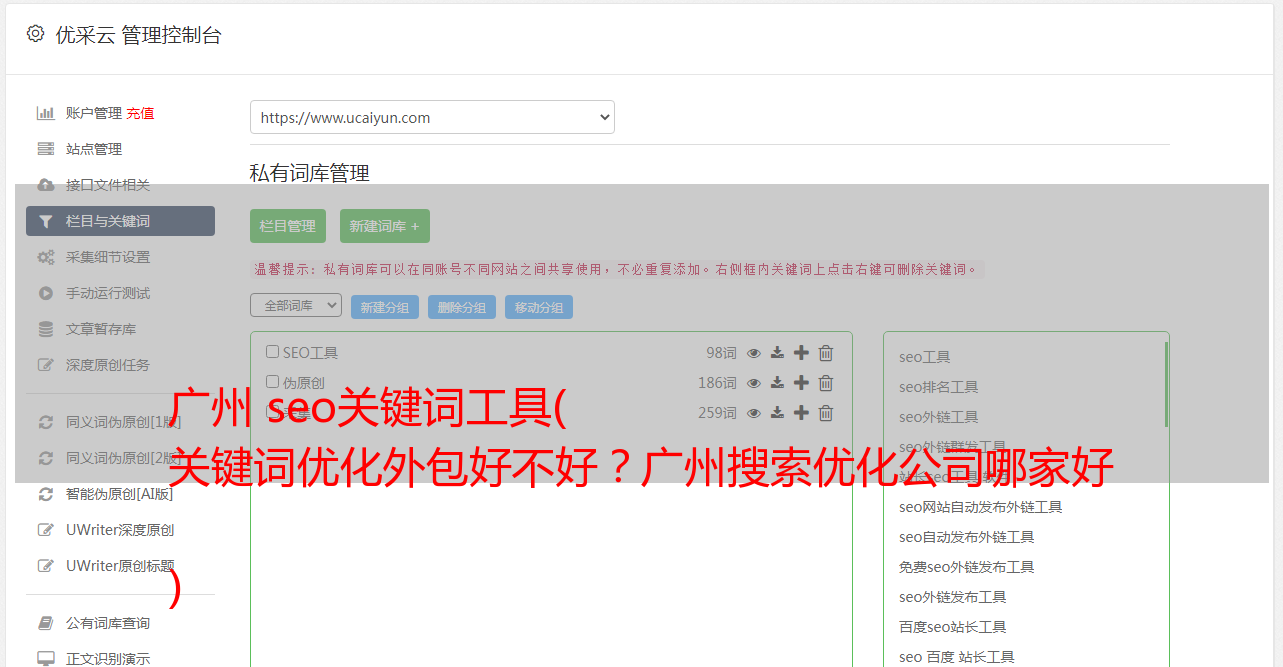The height and width of the screenshot is (667, 1283).
Task: Select keyword seo外链工具
Action: pyautogui.click(x=939, y=417)
